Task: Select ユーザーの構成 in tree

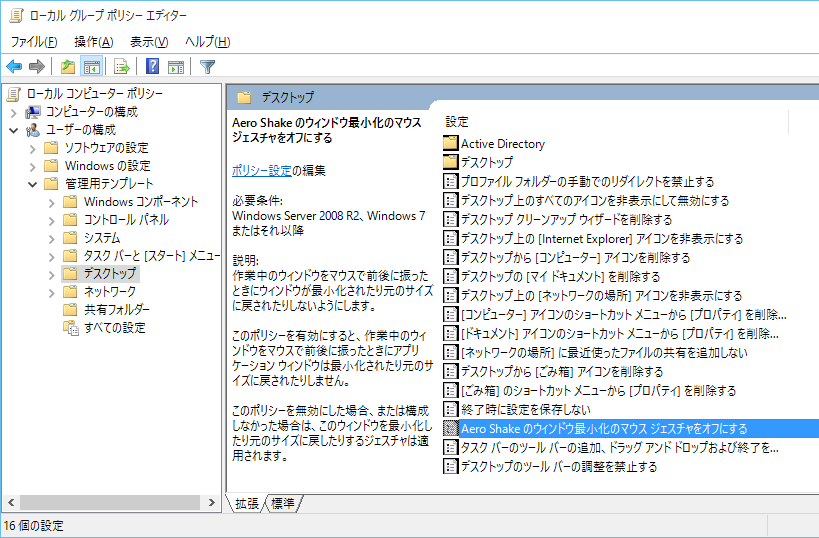Action: click(x=80, y=130)
